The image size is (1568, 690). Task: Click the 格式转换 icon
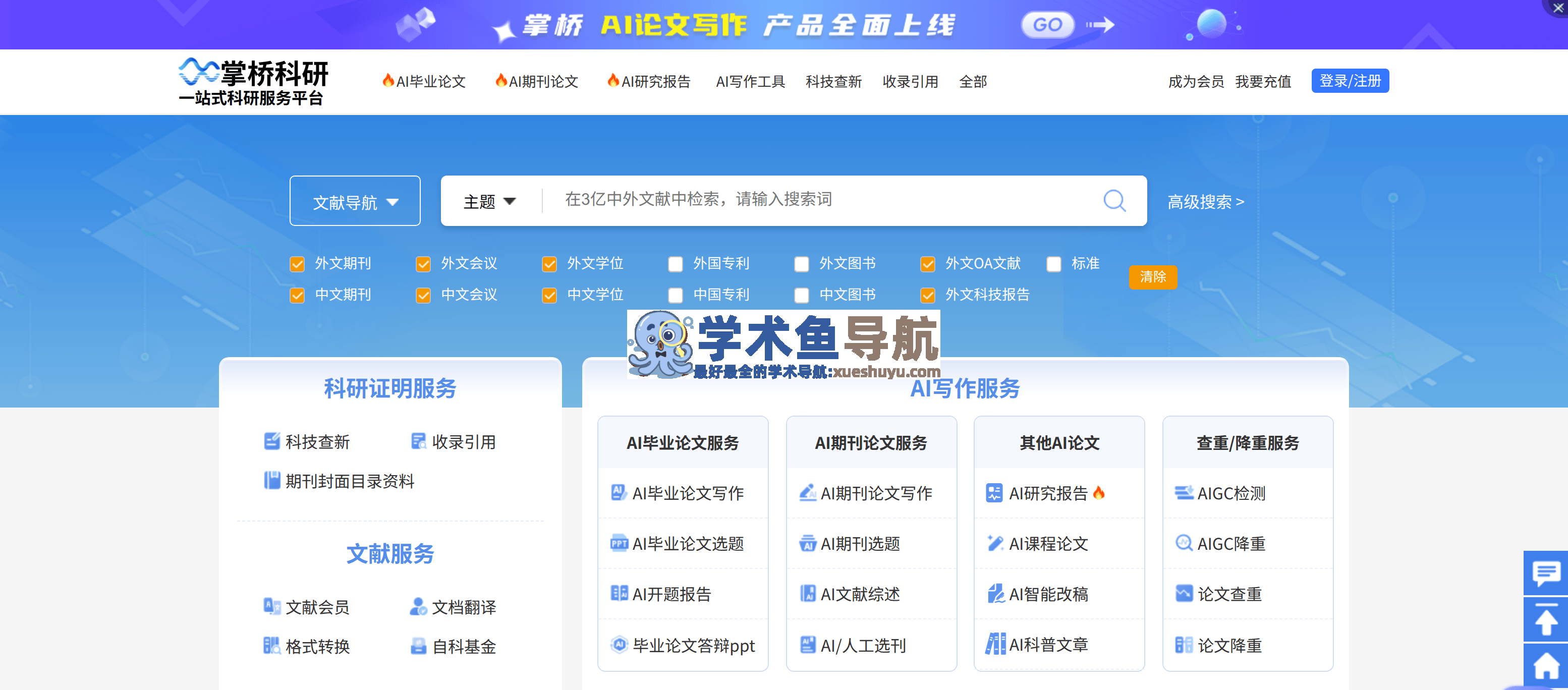click(271, 646)
